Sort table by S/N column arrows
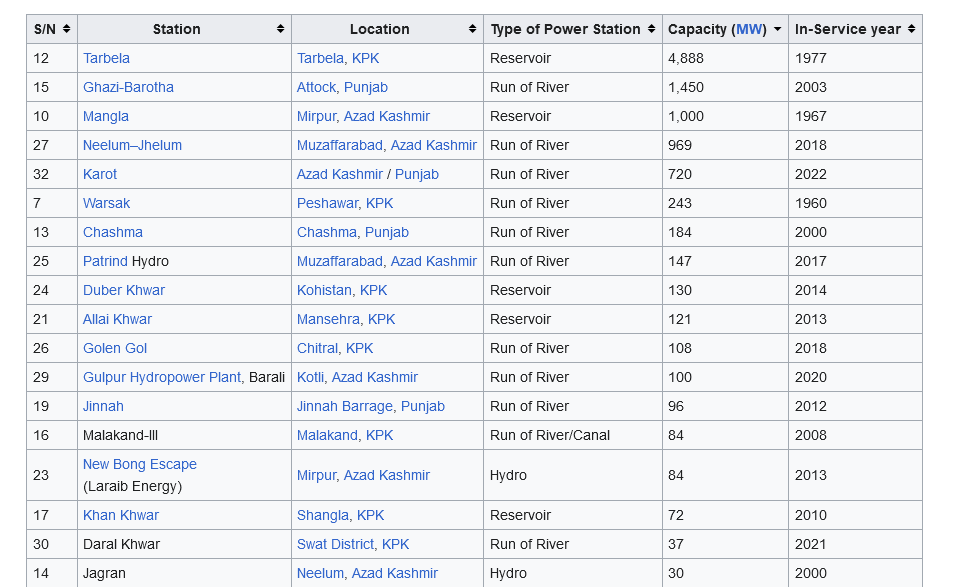 click(x=66, y=29)
